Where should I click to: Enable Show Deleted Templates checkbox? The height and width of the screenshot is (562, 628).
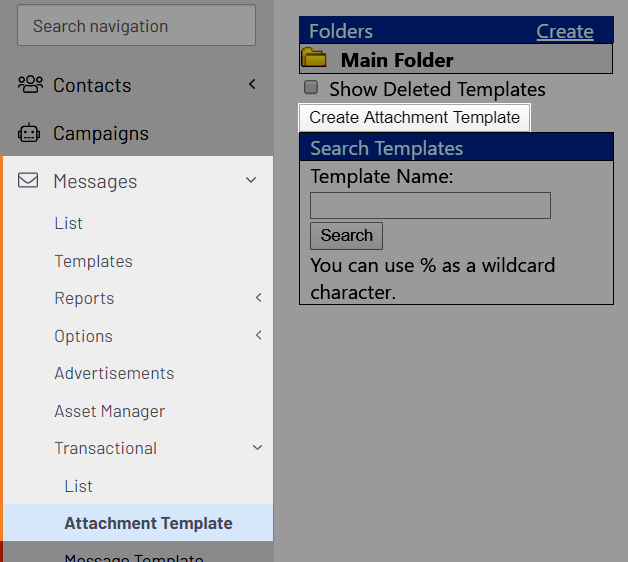311,87
